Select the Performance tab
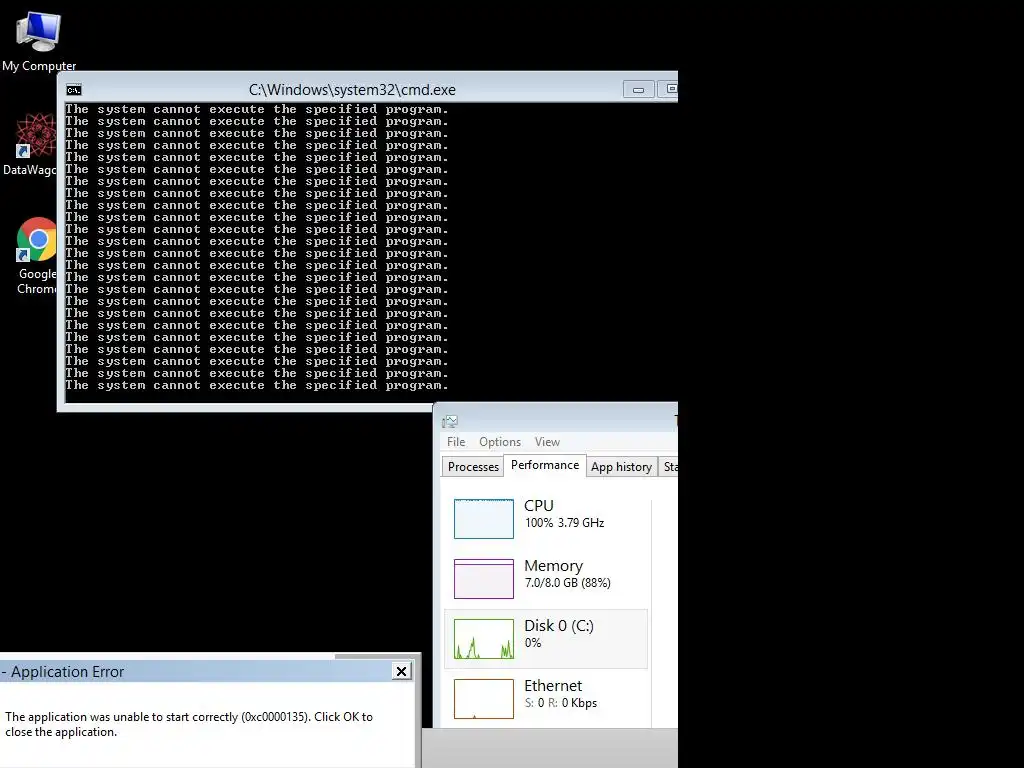The width and height of the screenshot is (1024, 768). [545, 465]
